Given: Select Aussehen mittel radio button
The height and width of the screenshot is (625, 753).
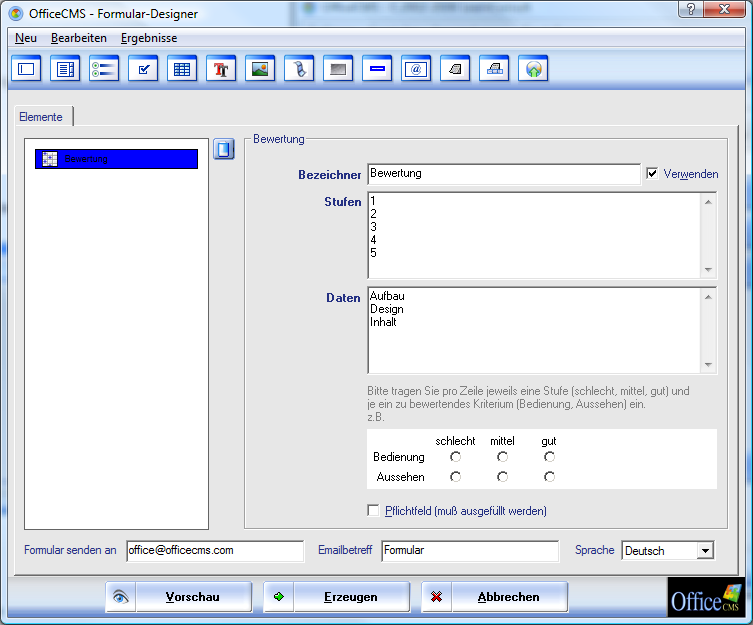Looking at the screenshot, I should [502, 477].
